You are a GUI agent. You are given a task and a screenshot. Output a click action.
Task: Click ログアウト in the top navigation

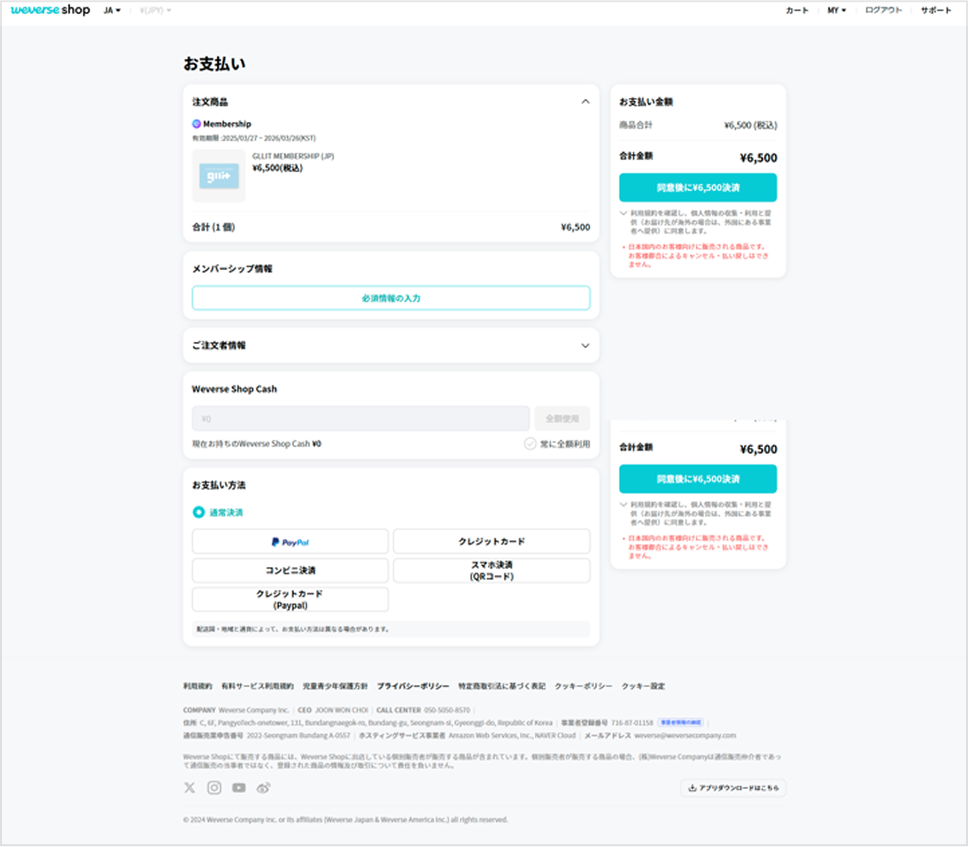click(883, 10)
